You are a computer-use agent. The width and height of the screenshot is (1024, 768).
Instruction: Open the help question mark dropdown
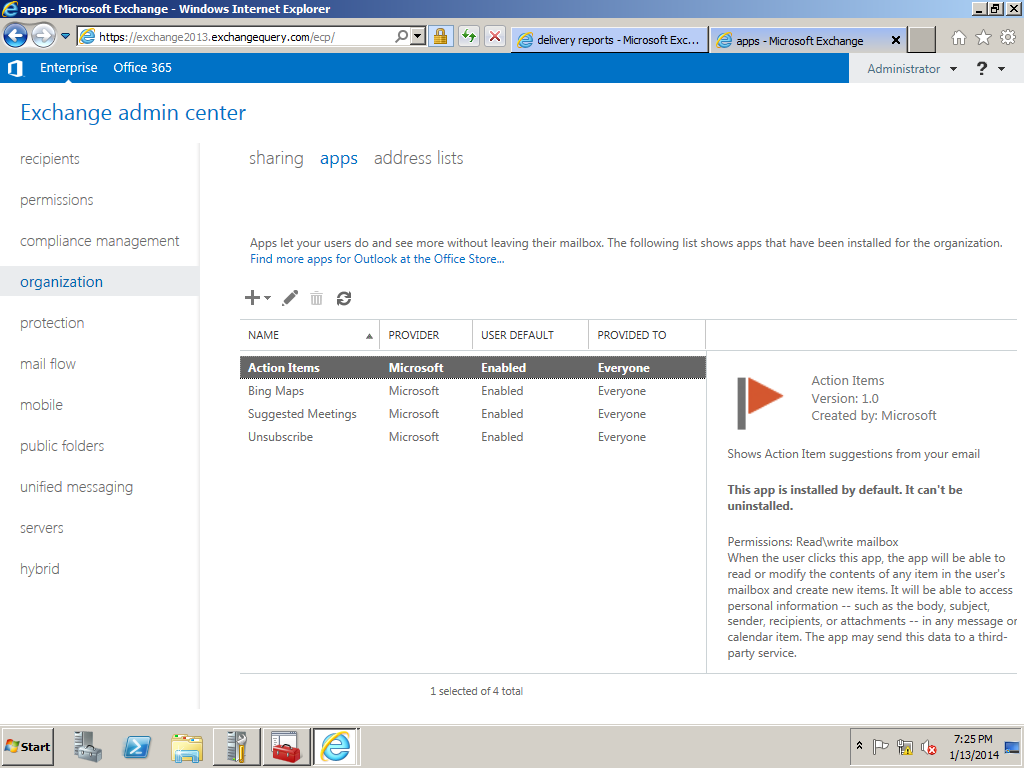989,69
